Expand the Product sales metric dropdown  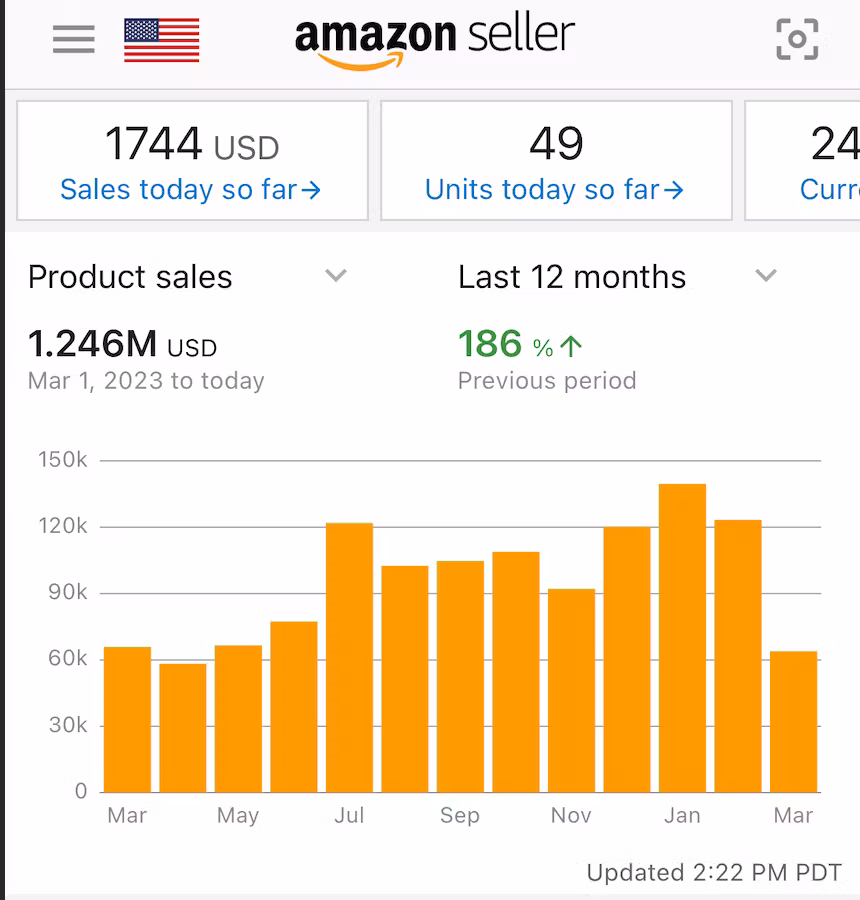click(336, 276)
